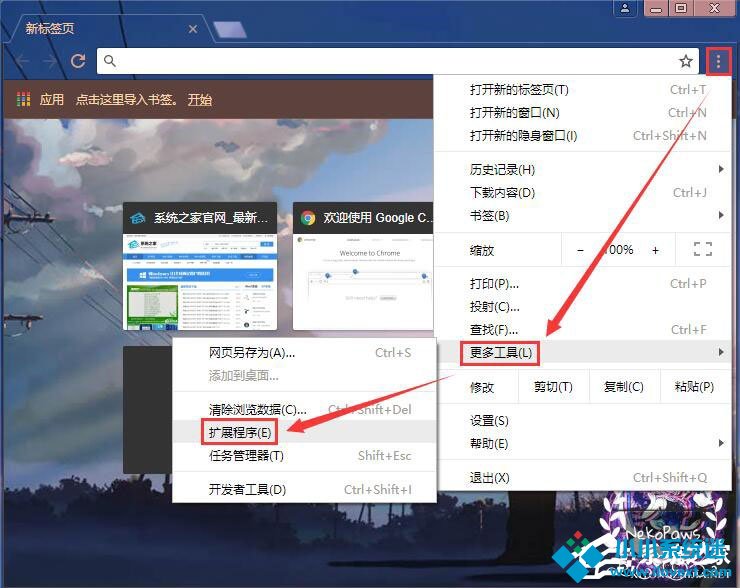Close the 新标签页 tab
The height and width of the screenshot is (588, 740).
[x=193, y=29]
